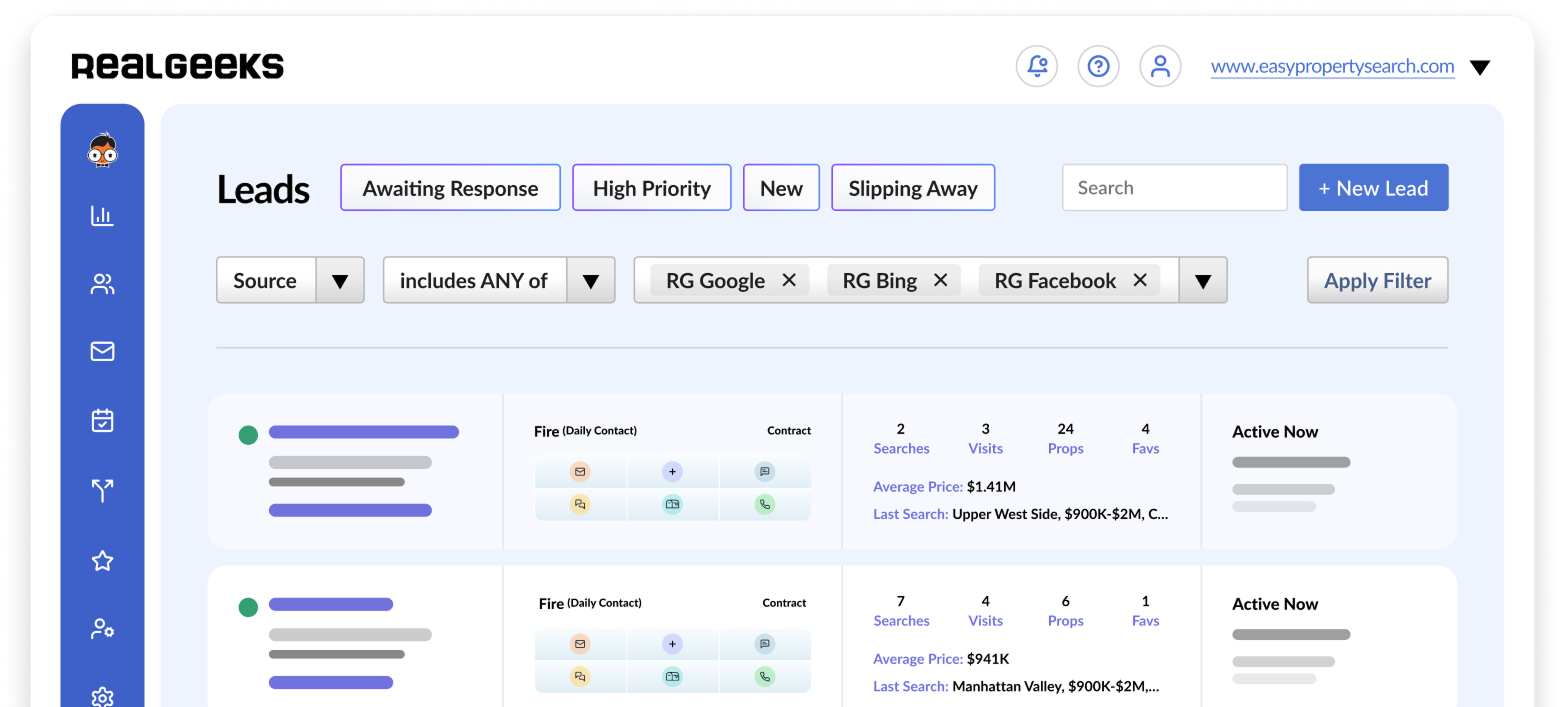Viewport: 1565px width, 707px height.
Task: Click the phone call icon on the first lead
Action: coord(765,505)
